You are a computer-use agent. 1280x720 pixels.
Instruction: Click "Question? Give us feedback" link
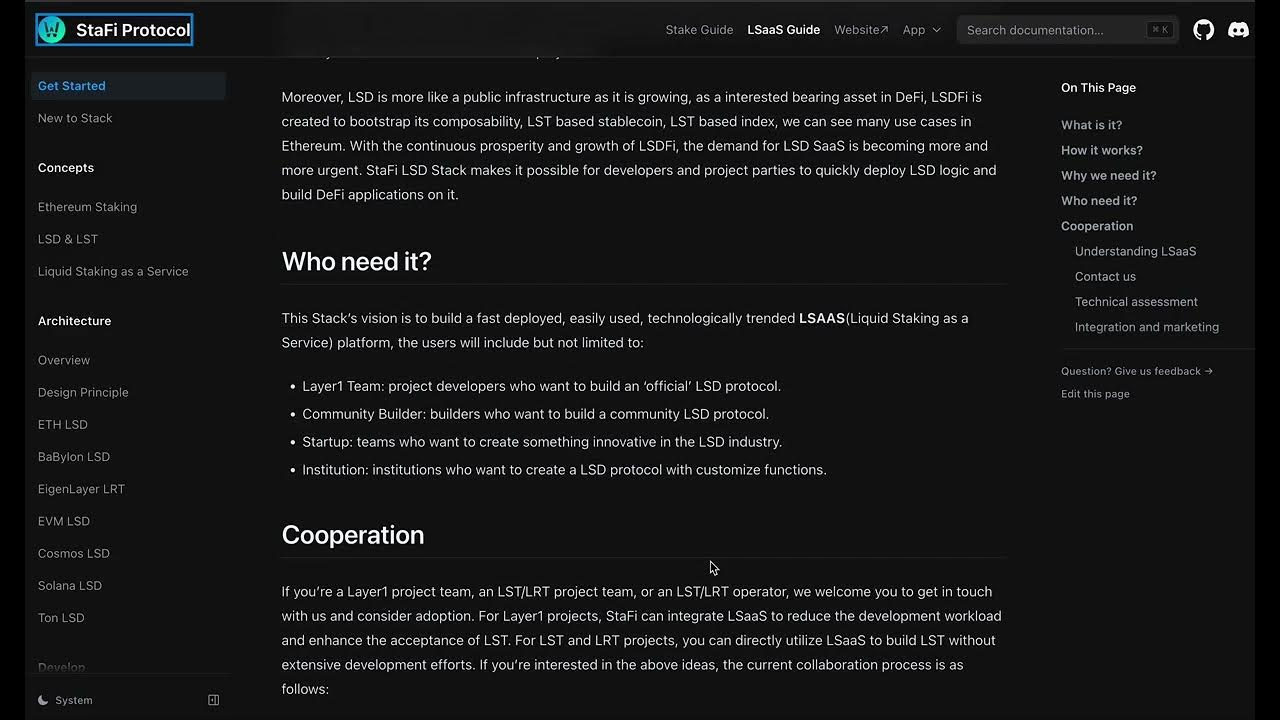1136,371
